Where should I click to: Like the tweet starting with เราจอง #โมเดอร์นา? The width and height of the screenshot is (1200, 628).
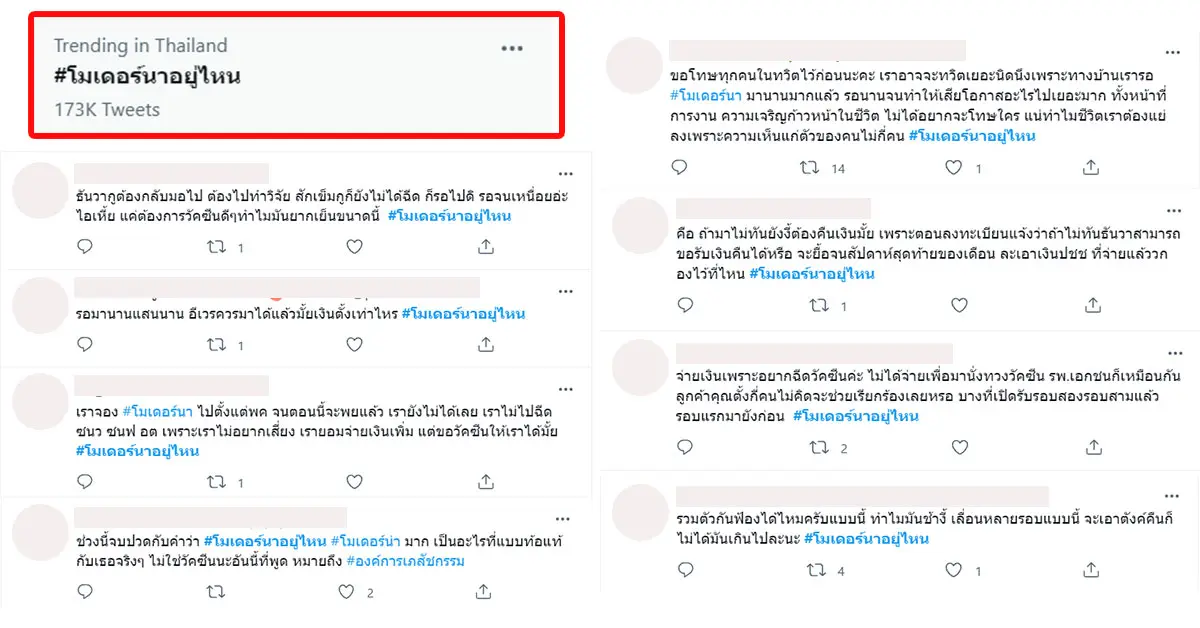tap(353, 482)
